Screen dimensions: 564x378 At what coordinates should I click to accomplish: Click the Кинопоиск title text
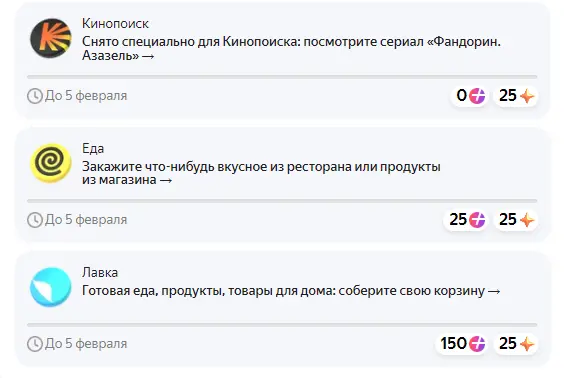click(x=115, y=23)
